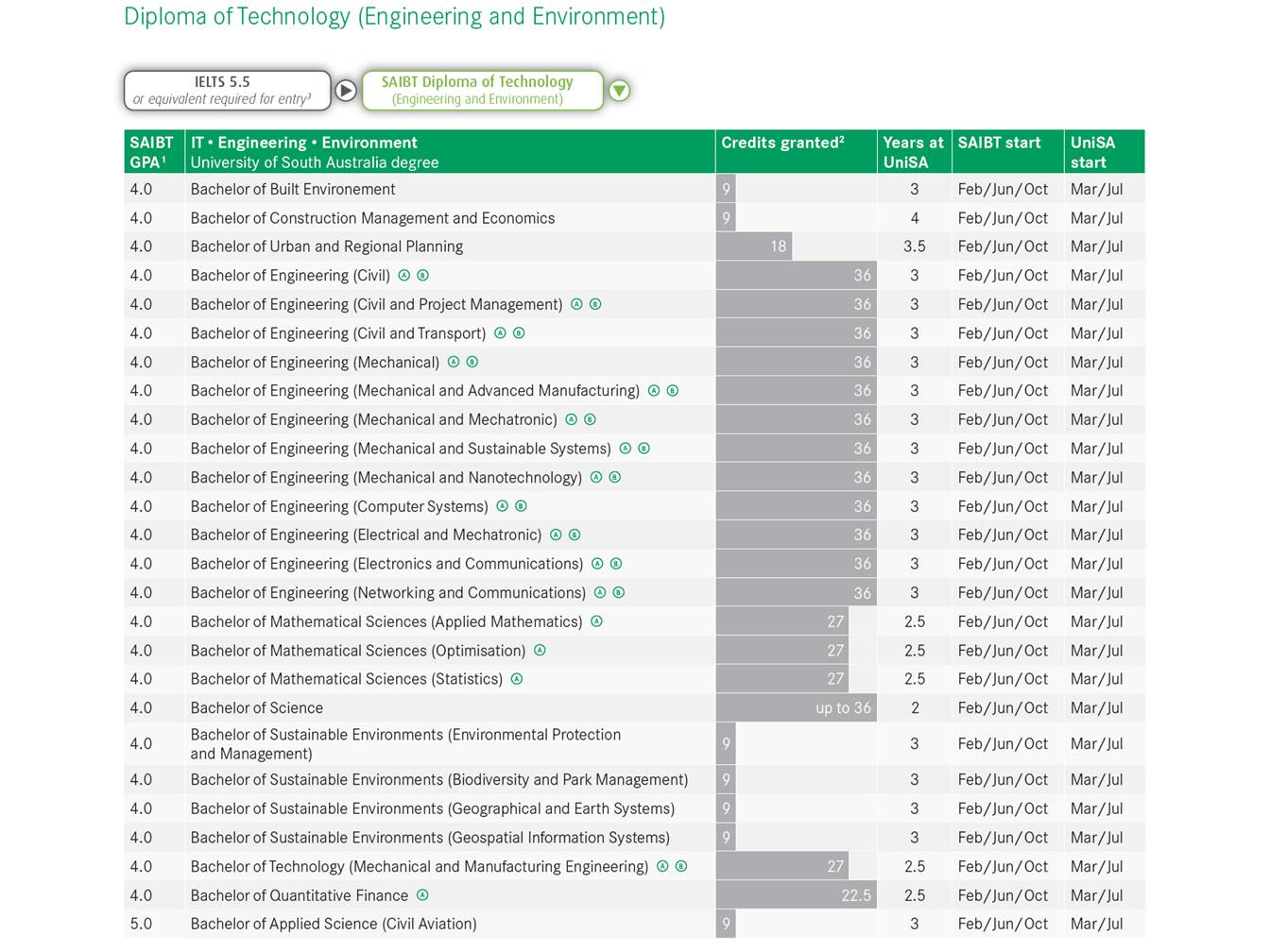Click circled A icon on Electronics and Communications row

(x=597, y=564)
